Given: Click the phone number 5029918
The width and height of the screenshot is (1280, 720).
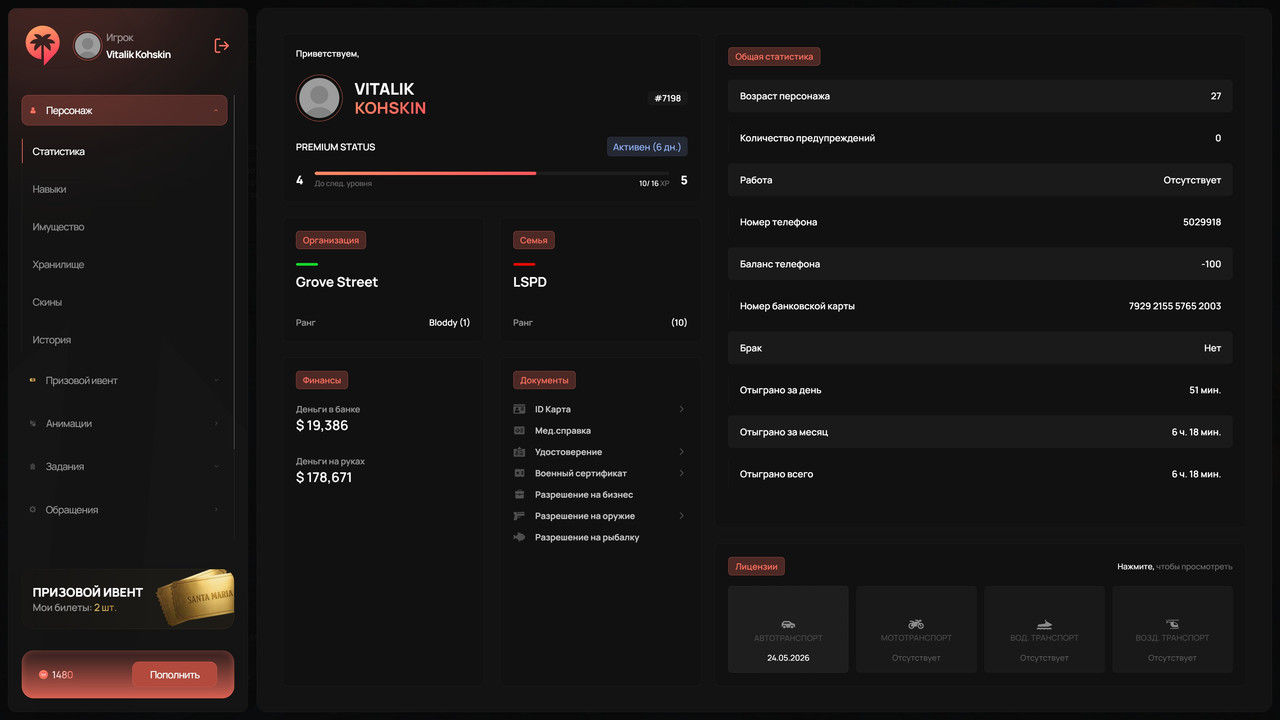Looking at the screenshot, I should [x=1202, y=222].
